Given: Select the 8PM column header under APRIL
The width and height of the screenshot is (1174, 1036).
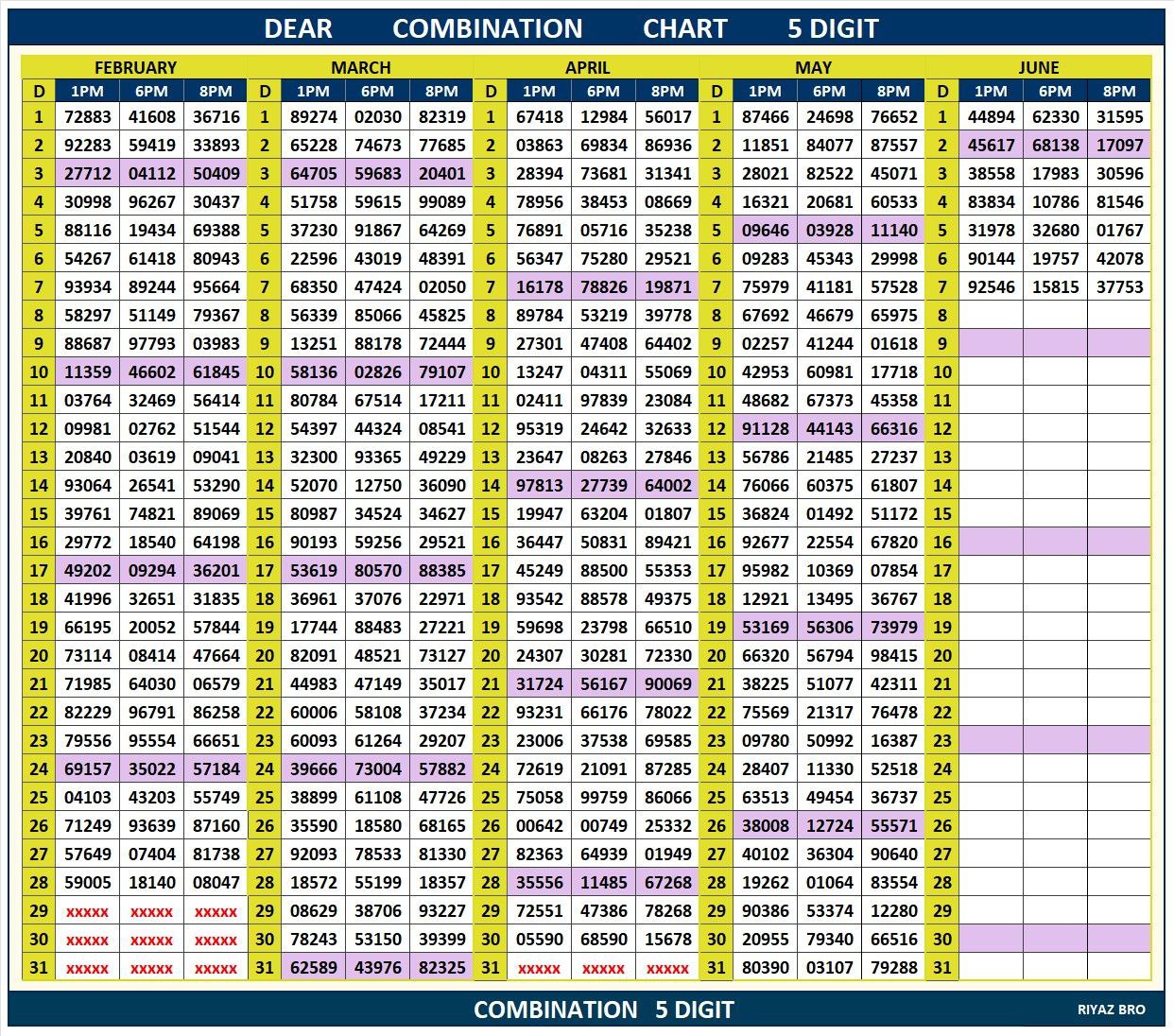Looking at the screenshot, I should [x=667, y=91].
